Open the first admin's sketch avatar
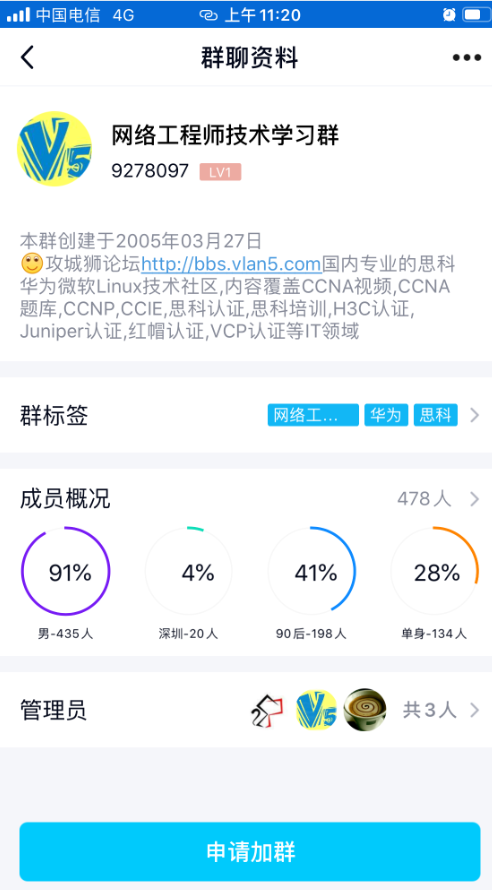 coord(267,710)
